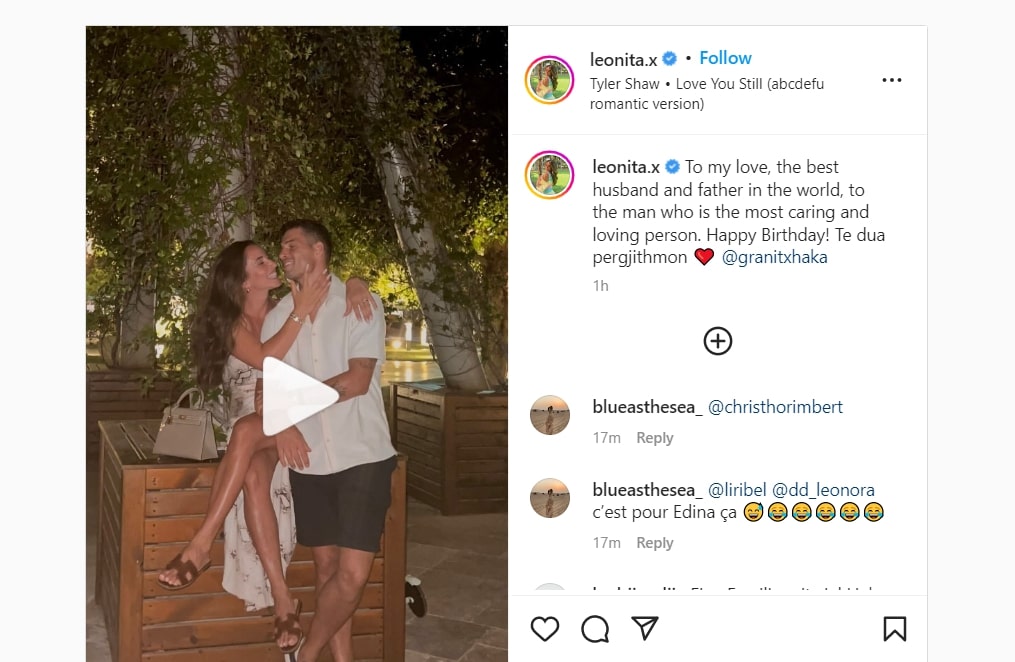Share post with paper plane icon
This screenshot has width=1015, height=662.
[645, 628]
